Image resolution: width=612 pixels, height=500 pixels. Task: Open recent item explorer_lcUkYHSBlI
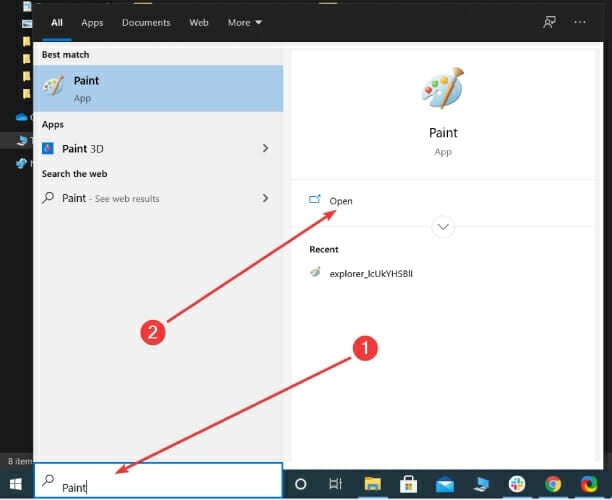371,274
